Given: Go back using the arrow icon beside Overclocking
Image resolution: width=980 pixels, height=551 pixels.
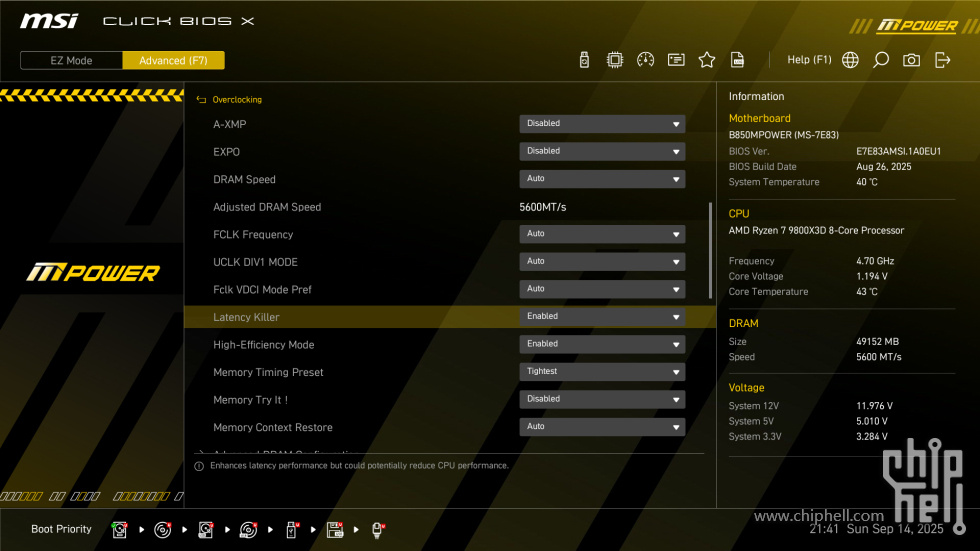Looking at the screenshot, I should (x=201, y=100).
